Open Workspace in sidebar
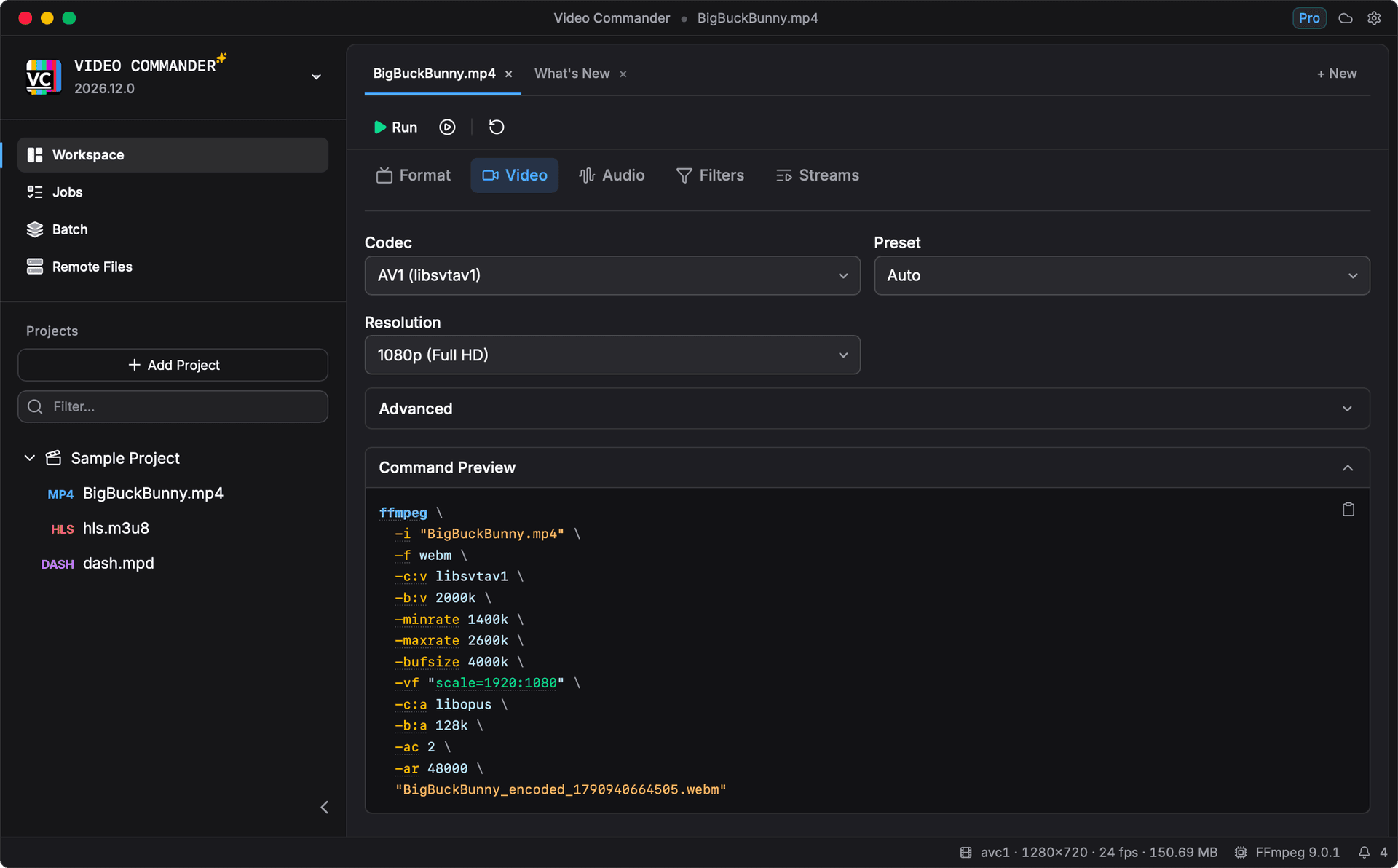The width and height of the screenshot is (1398, 868). (x=173, y=155)
